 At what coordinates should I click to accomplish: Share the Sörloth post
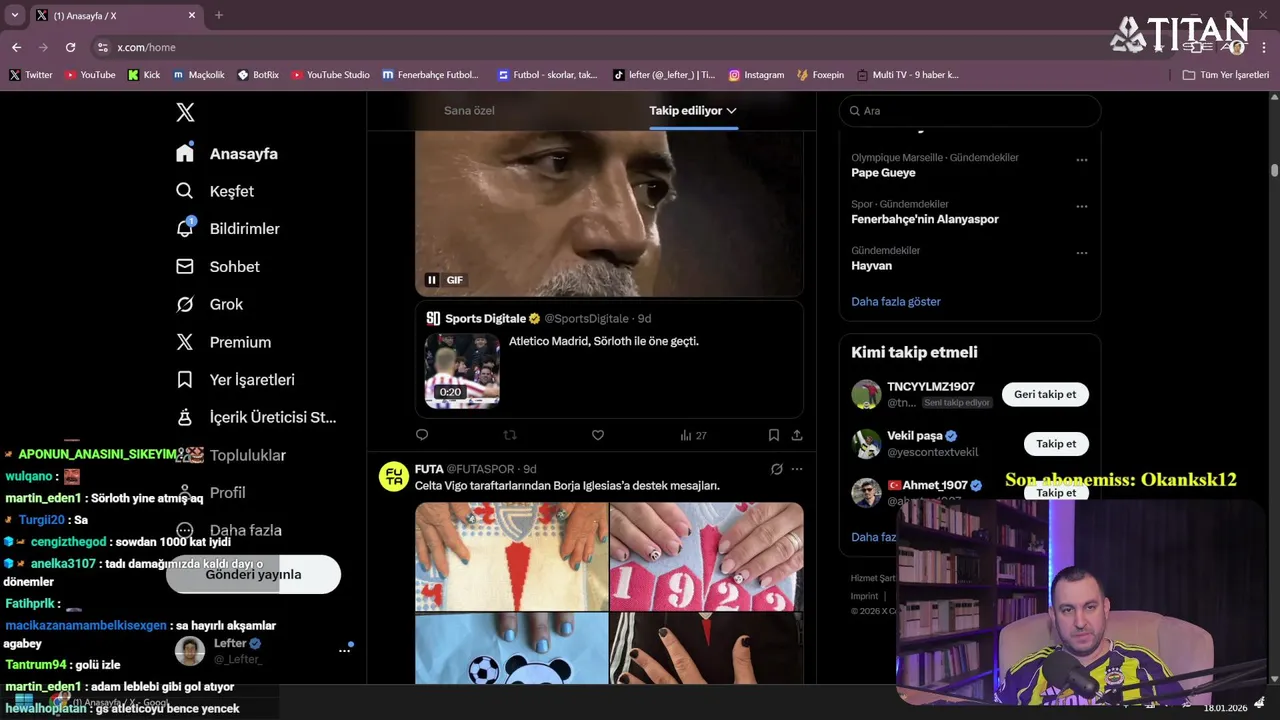(x=797, y=435)
